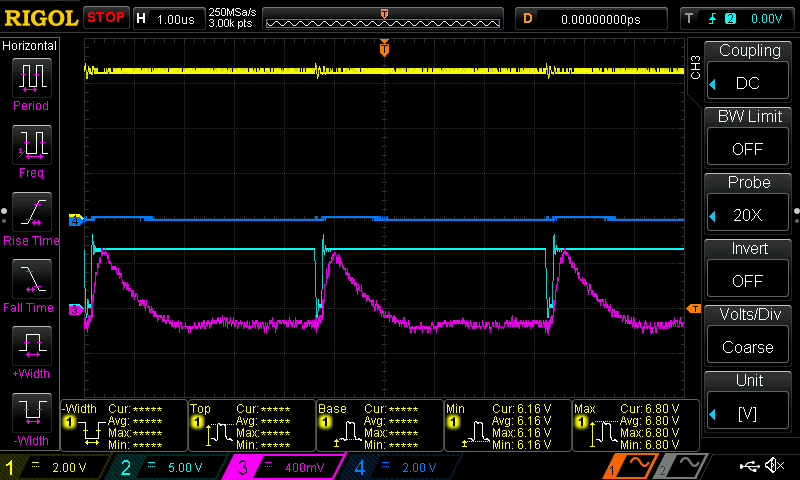Click the T trigger label in the header
Viewport: 800px width, 480px height.
pos(689,19)
